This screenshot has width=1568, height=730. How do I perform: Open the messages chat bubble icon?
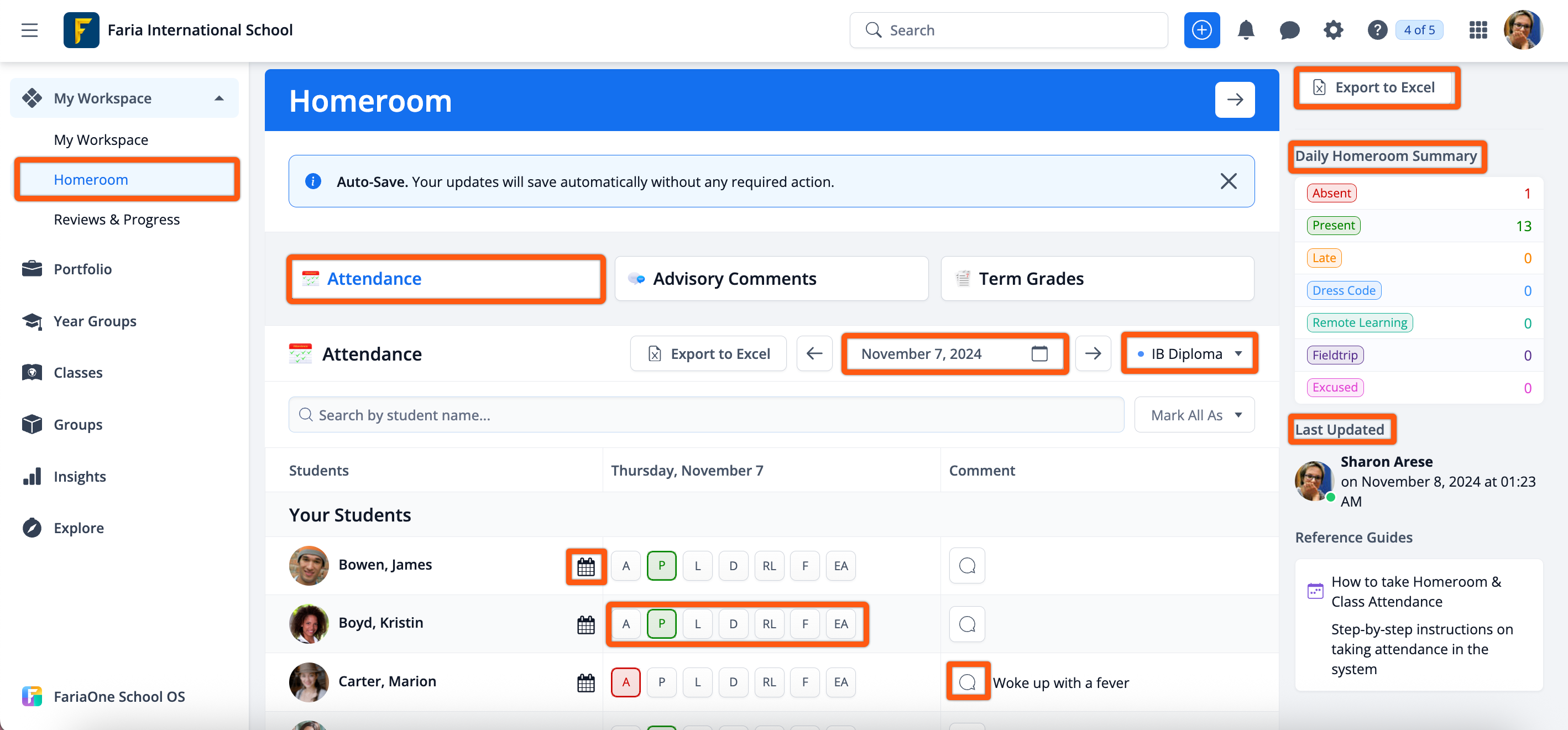(1289, 30)
